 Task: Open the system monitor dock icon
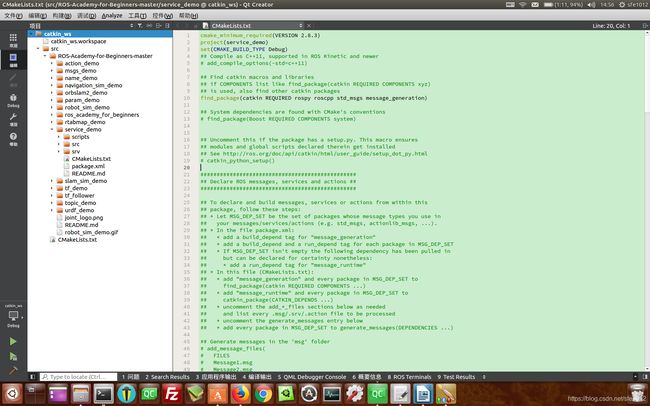[x=332, y=394]
